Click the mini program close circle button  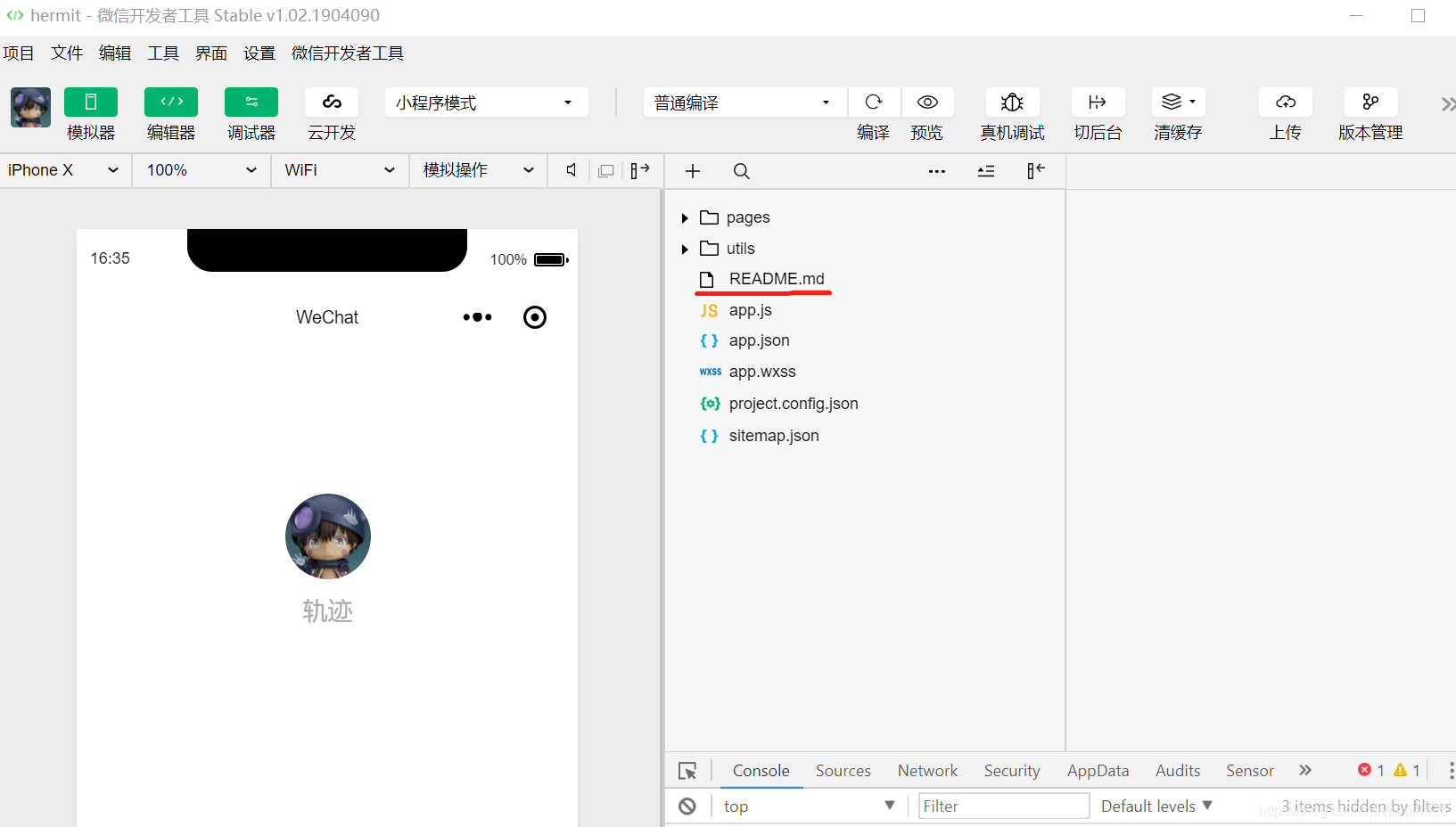(535, 317)
